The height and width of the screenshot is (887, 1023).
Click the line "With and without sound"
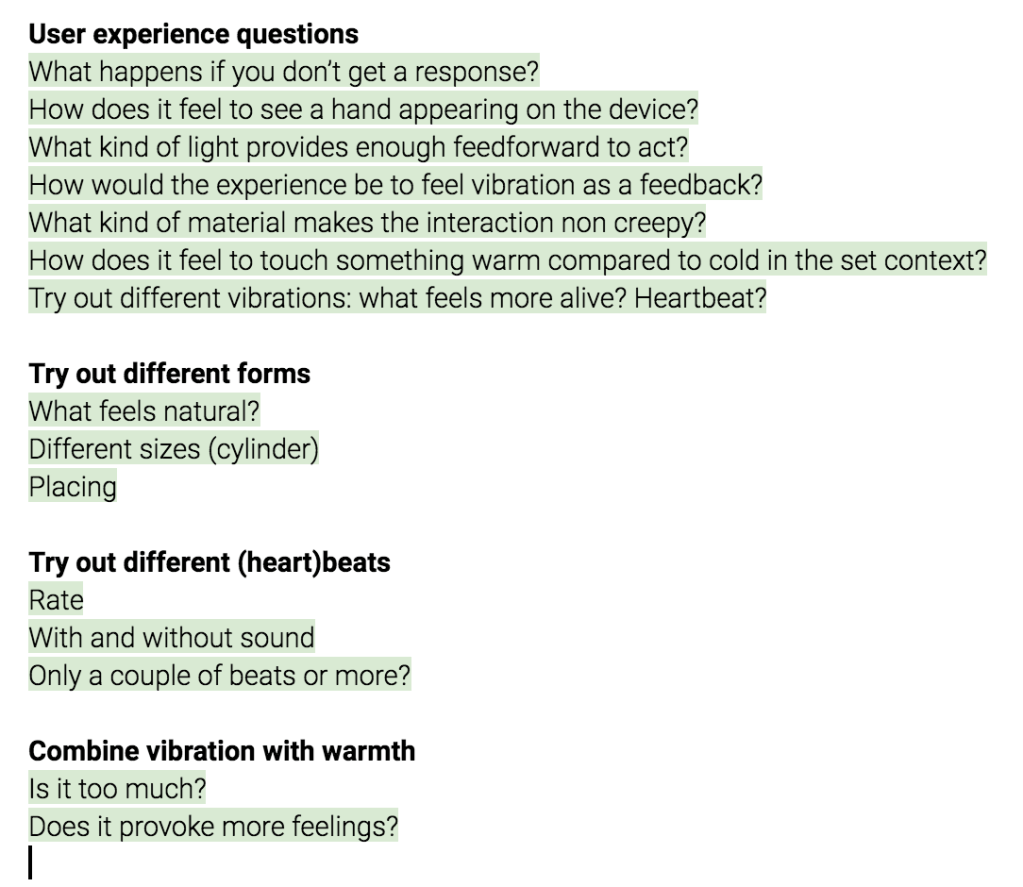tap(171, 638)
